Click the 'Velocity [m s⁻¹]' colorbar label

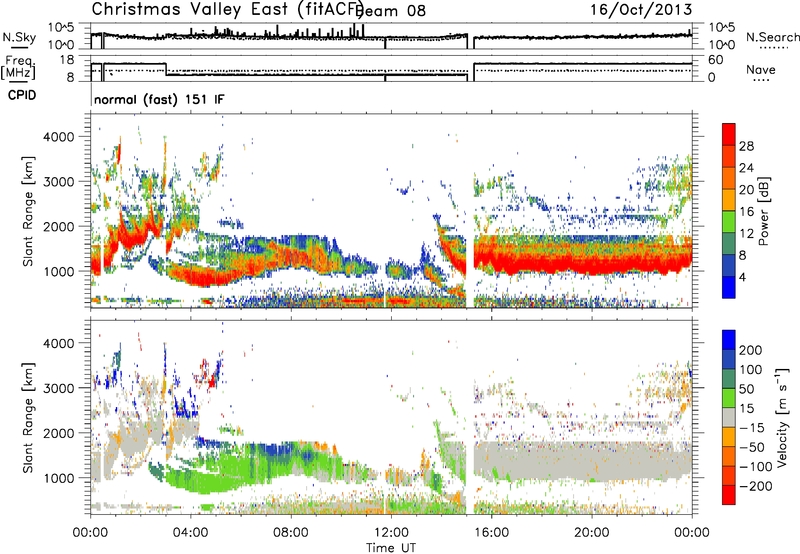[x=781, y=417]
